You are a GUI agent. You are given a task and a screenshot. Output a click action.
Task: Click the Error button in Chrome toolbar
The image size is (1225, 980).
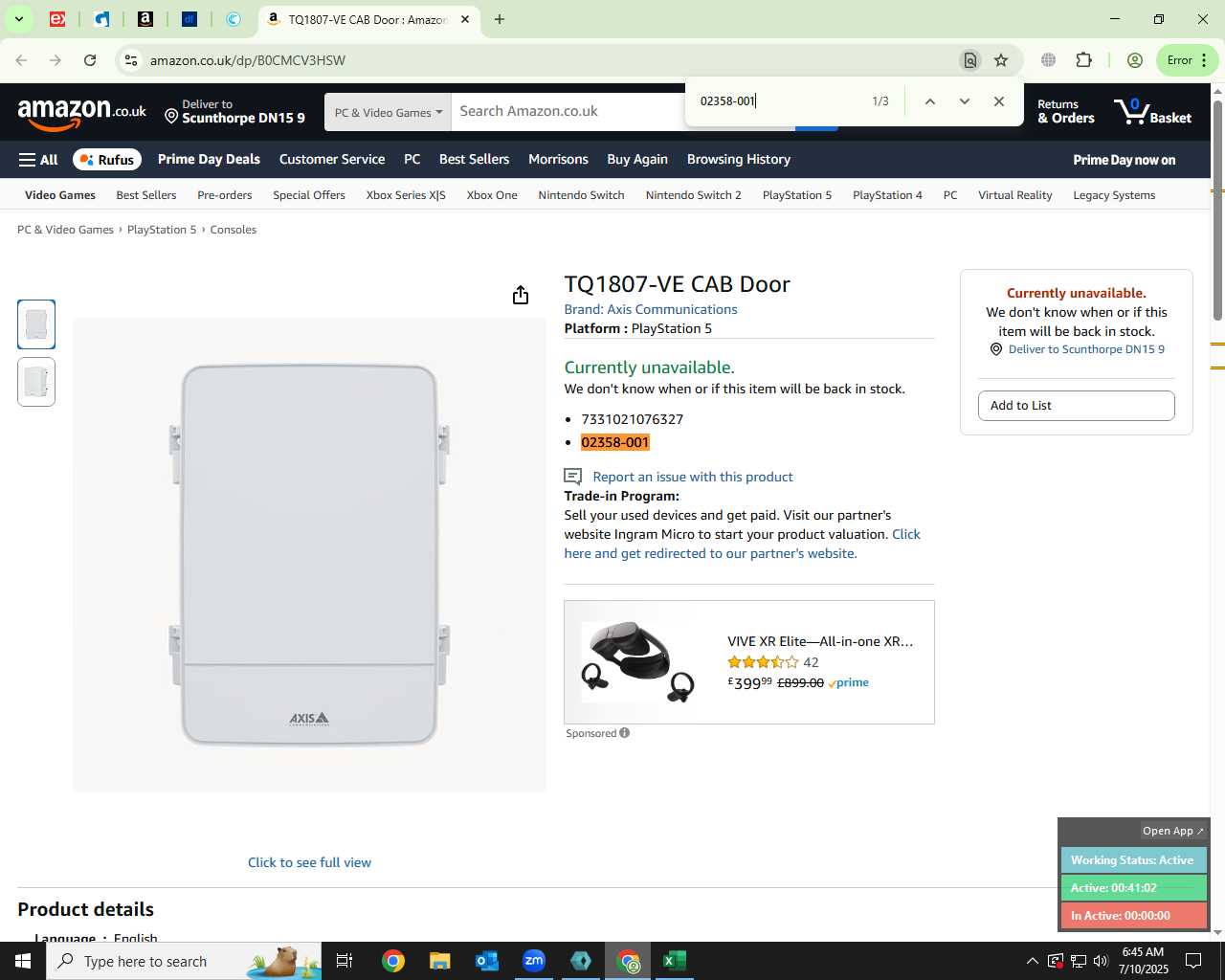tap(1188, 60)
